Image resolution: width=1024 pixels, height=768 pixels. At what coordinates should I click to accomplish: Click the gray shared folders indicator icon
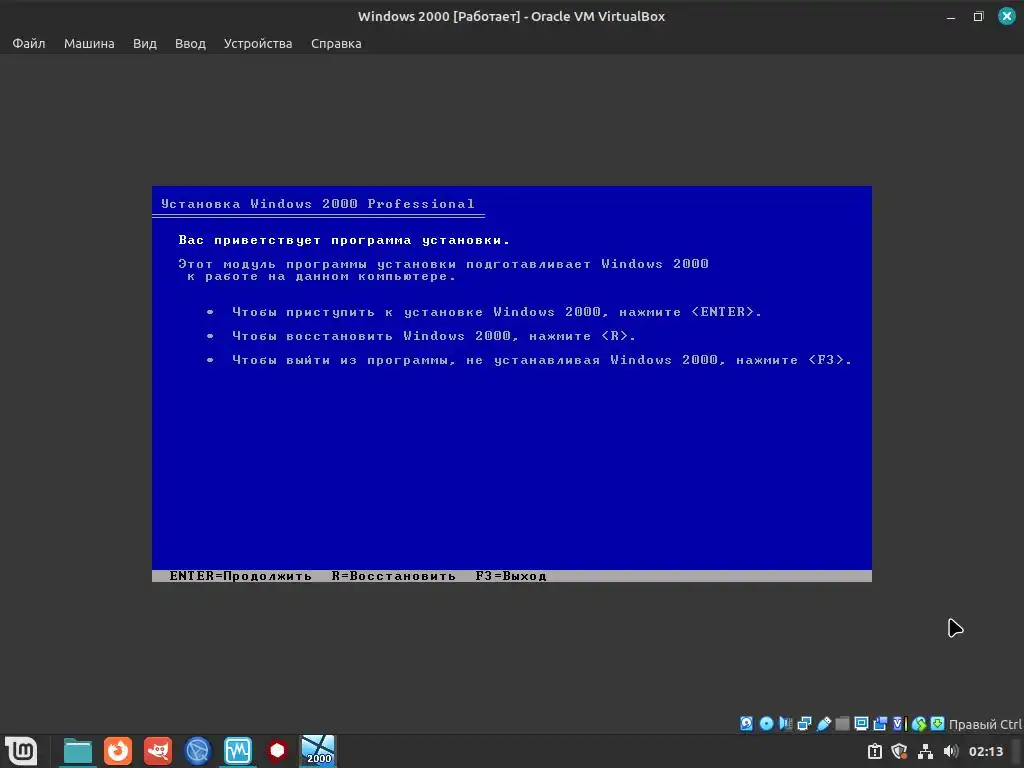pyautogui.click(x=842, y=724)
